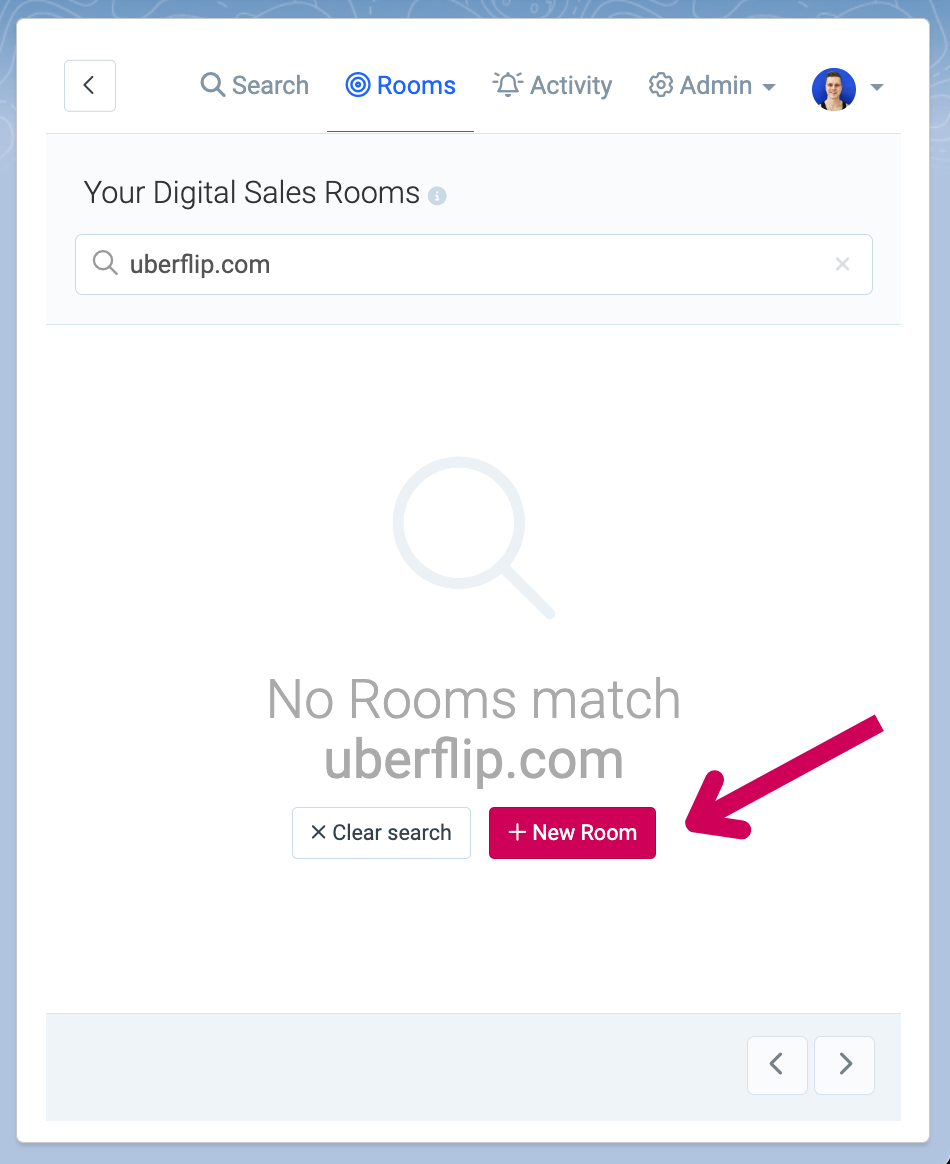Click into the uberflip.com search input
The width and height of the screenshot is (950, 1164).
click(474, 264)
